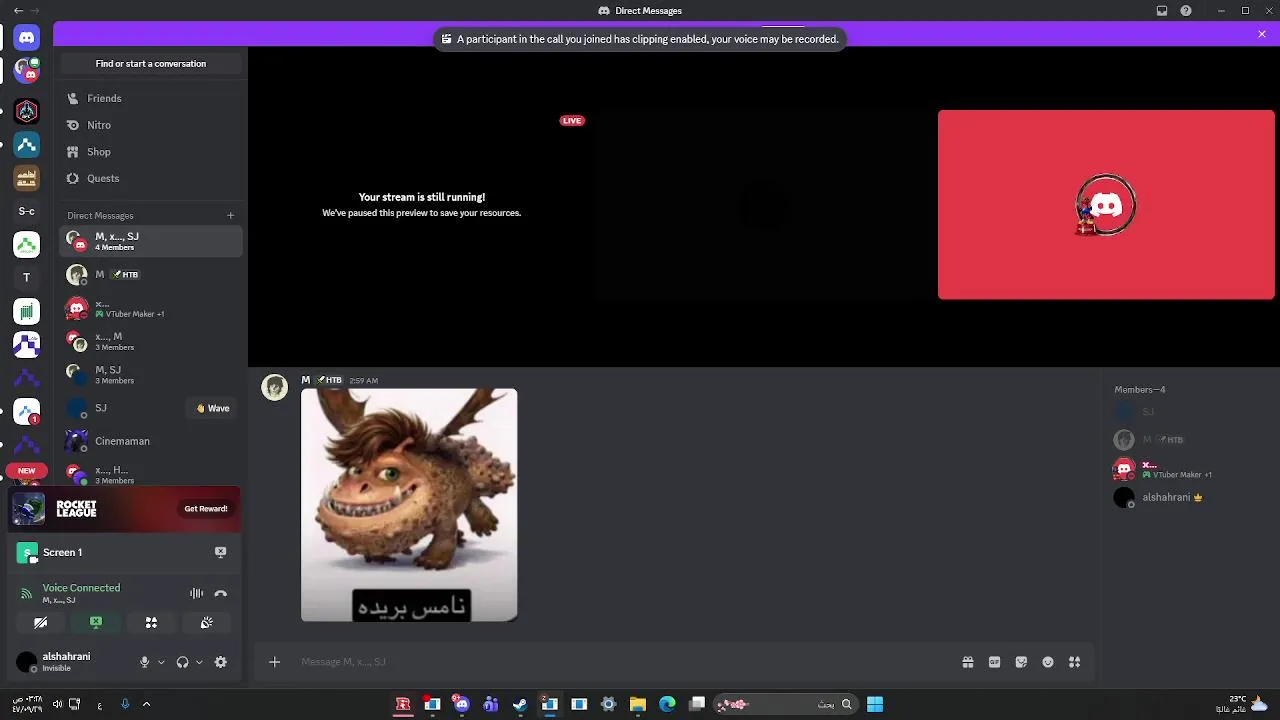The image size is (1280, 720).
Task: Toggle noise suppression waveform icon
Action: coord(197,594)
